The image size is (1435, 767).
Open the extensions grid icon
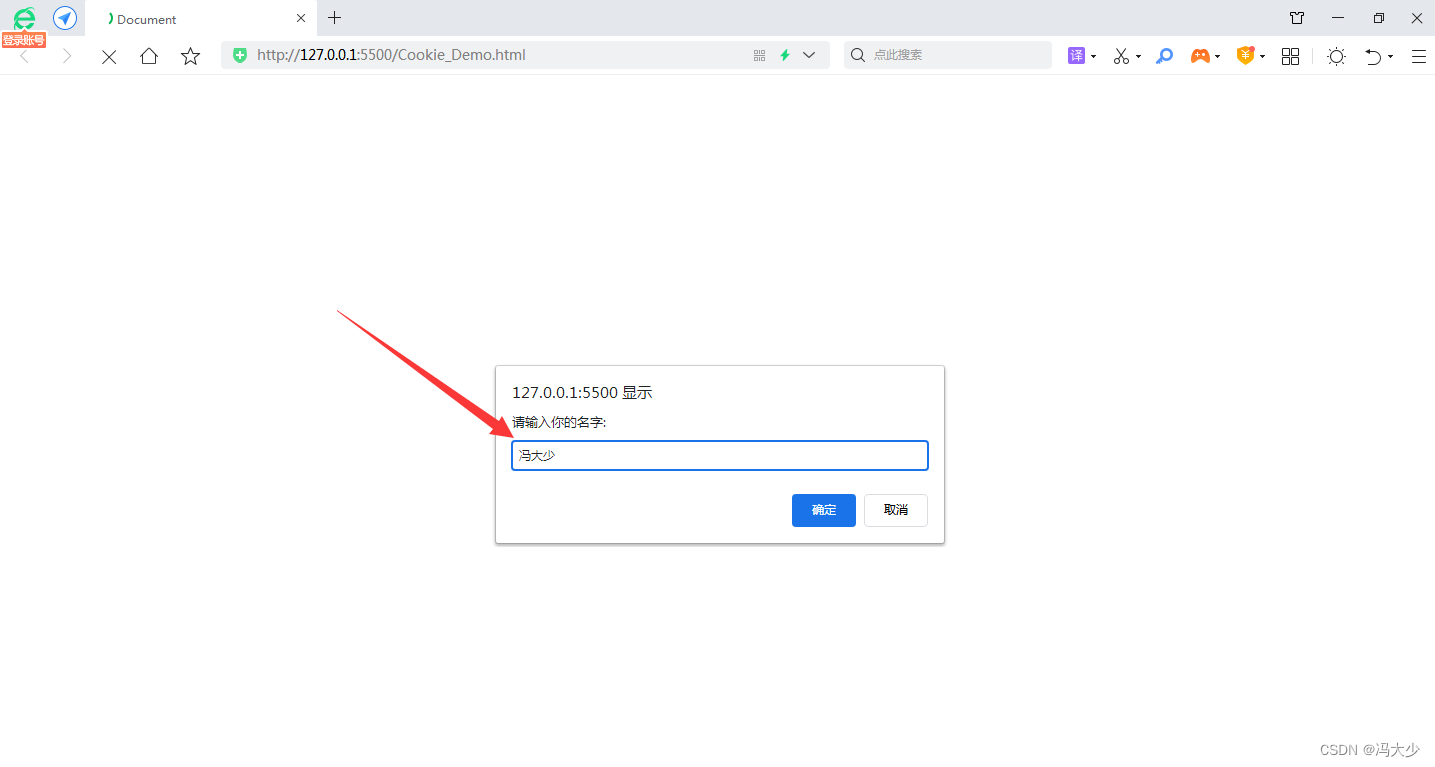1290,56
